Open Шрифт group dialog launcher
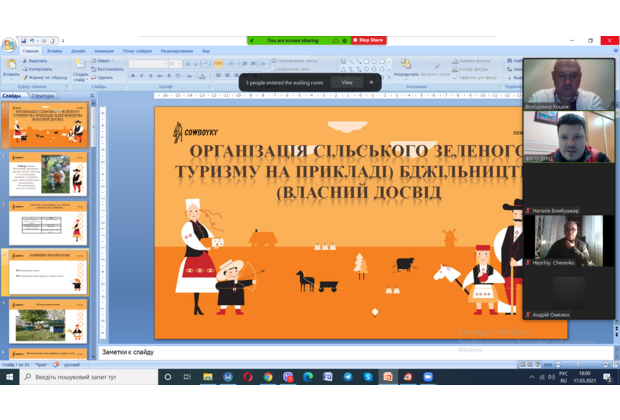 pos(208,86)
